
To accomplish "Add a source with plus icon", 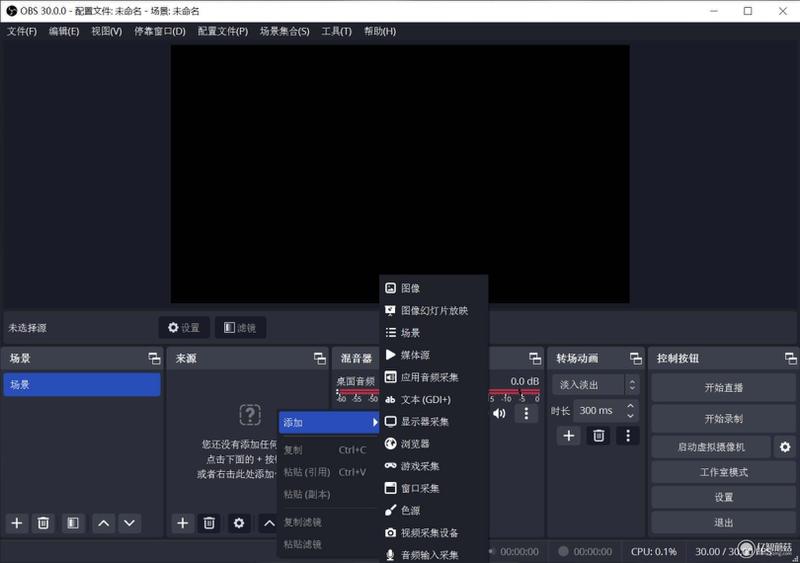I will [x=182, y=523].
